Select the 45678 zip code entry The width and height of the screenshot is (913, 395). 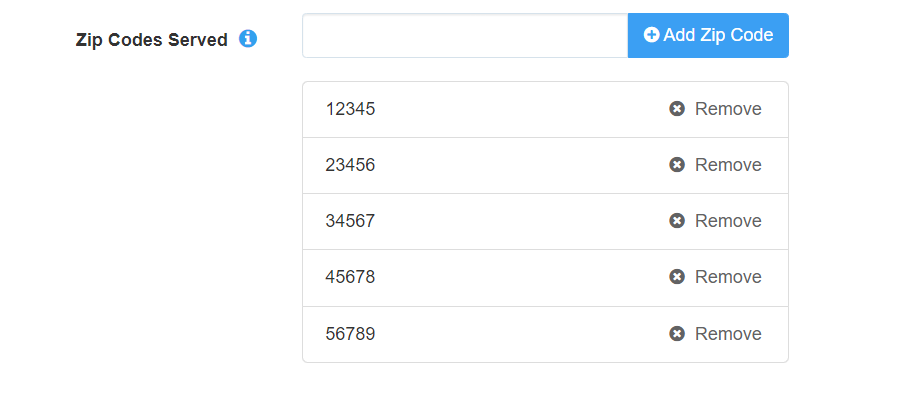point(351,277)
